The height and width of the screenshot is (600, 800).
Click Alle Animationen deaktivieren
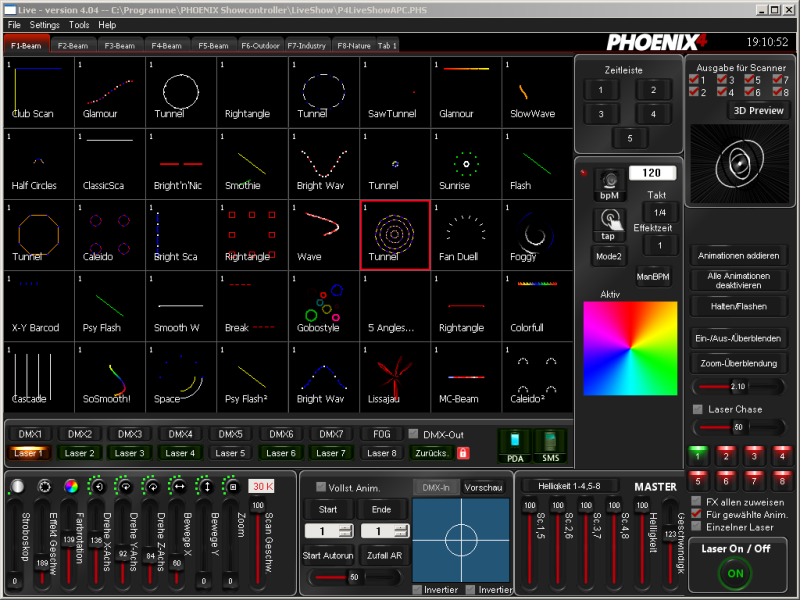[x=738, y=280]
